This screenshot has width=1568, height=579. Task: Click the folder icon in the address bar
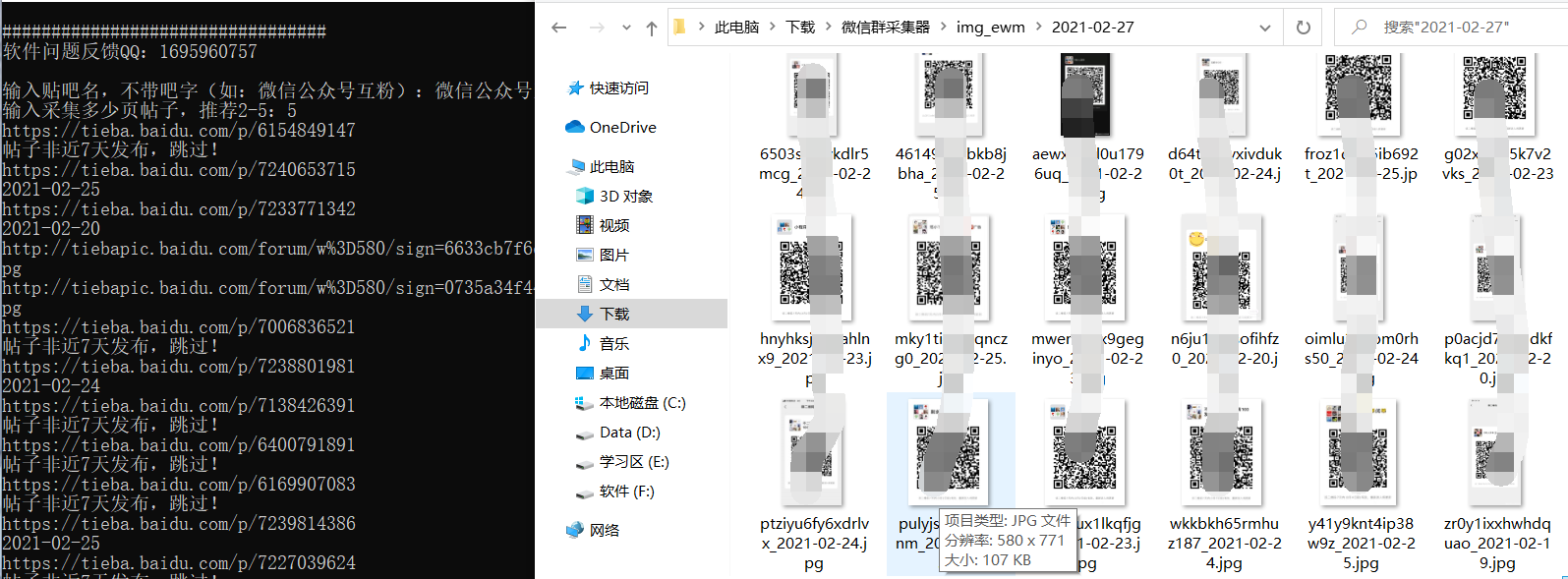point(680,27)
